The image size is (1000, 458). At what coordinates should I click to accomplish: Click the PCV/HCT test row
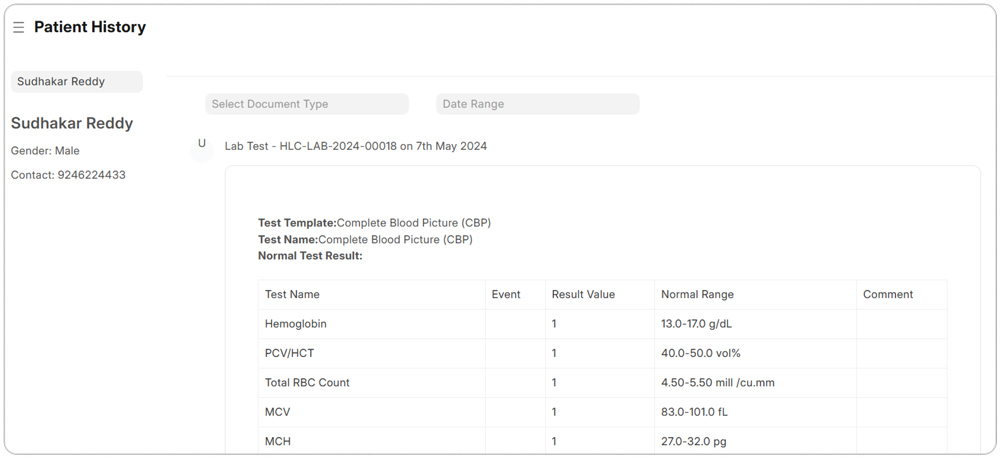click(289, 353)
